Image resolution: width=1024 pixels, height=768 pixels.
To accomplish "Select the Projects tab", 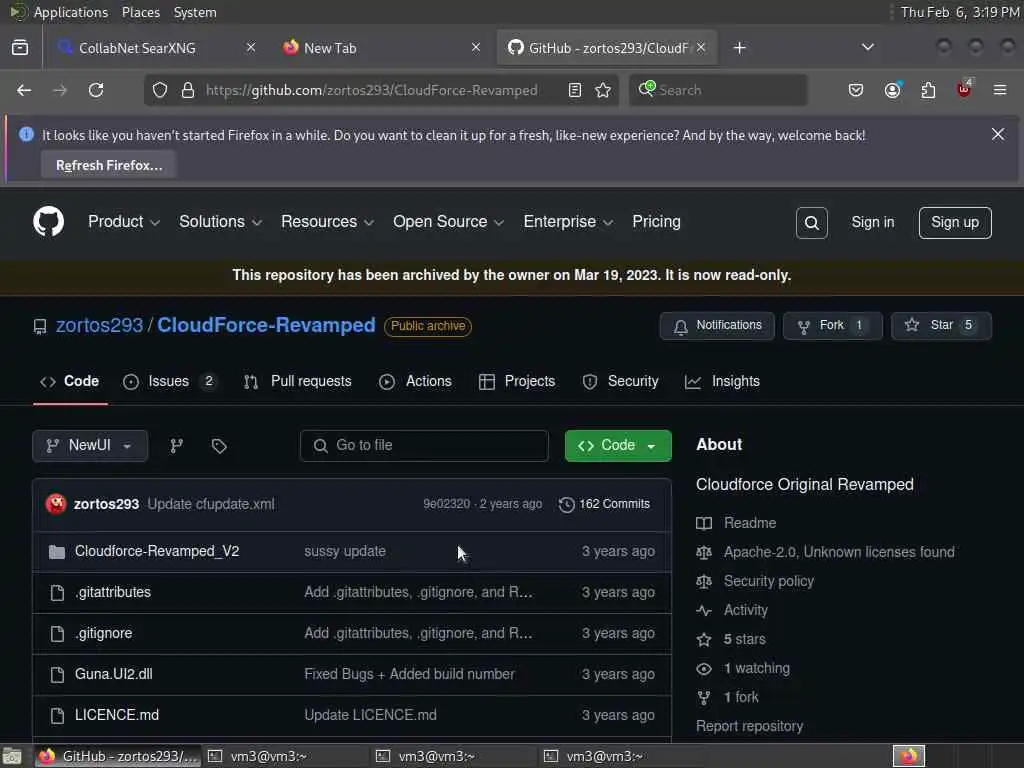I will pyautogui.click(x=517, y=381).
